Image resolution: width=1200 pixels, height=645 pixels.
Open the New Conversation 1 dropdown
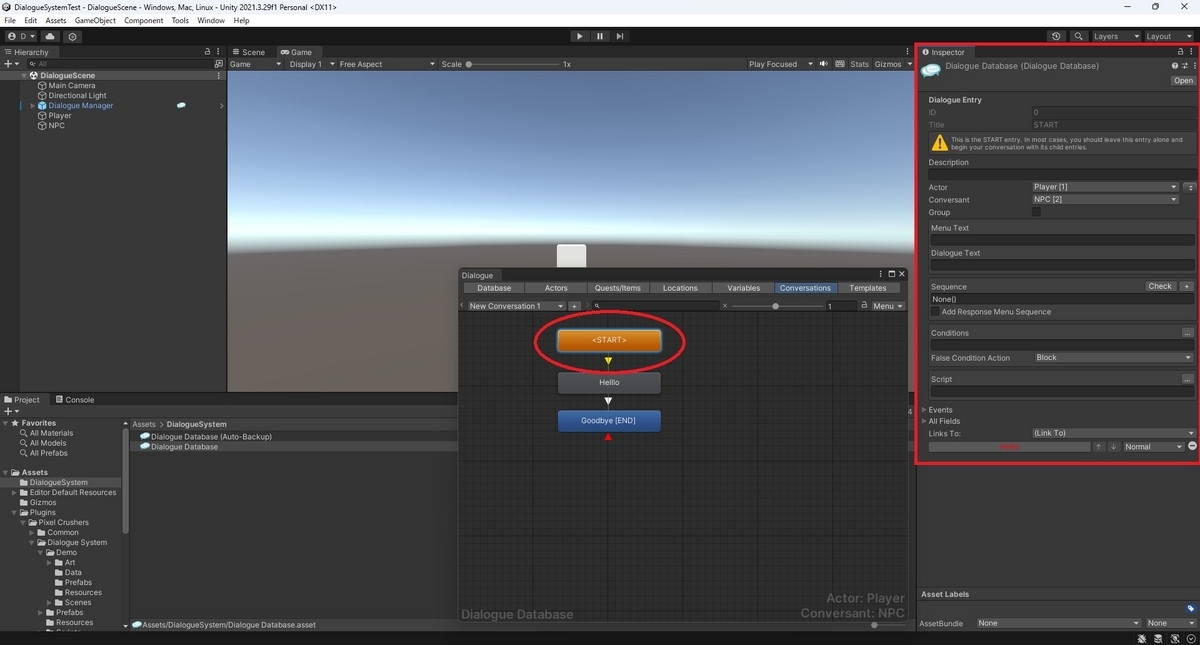[x=515, y=306]
